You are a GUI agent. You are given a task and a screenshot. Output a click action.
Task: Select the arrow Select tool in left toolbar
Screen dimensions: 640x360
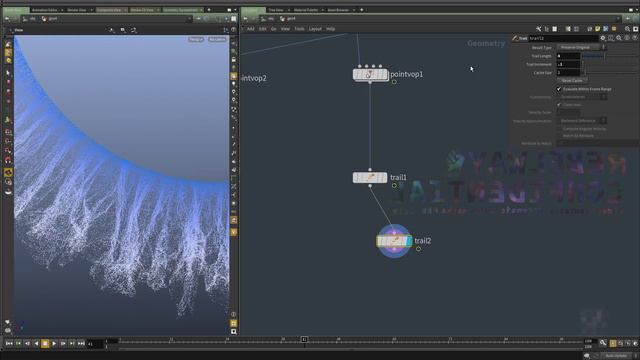coord(8,73)
